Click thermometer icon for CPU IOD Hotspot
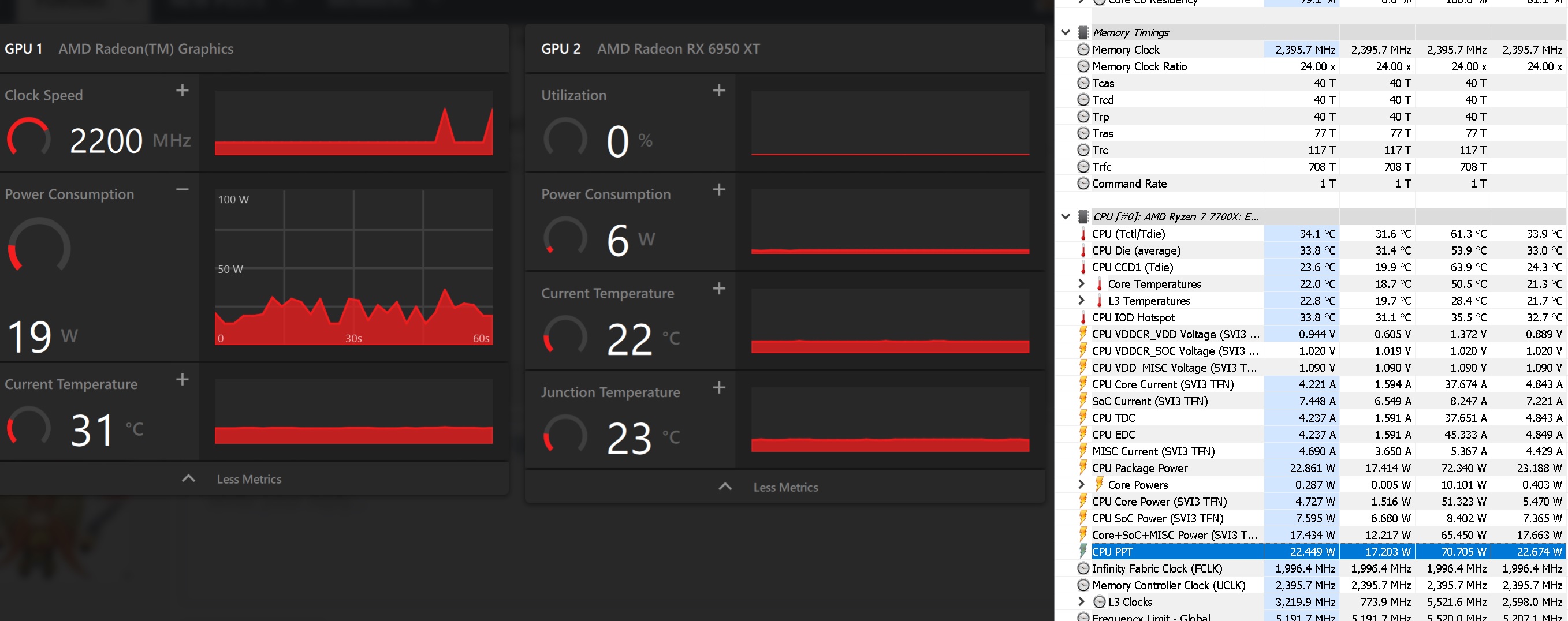The width and height of the screenshot is (1568, 621). tap(1083, 317)
